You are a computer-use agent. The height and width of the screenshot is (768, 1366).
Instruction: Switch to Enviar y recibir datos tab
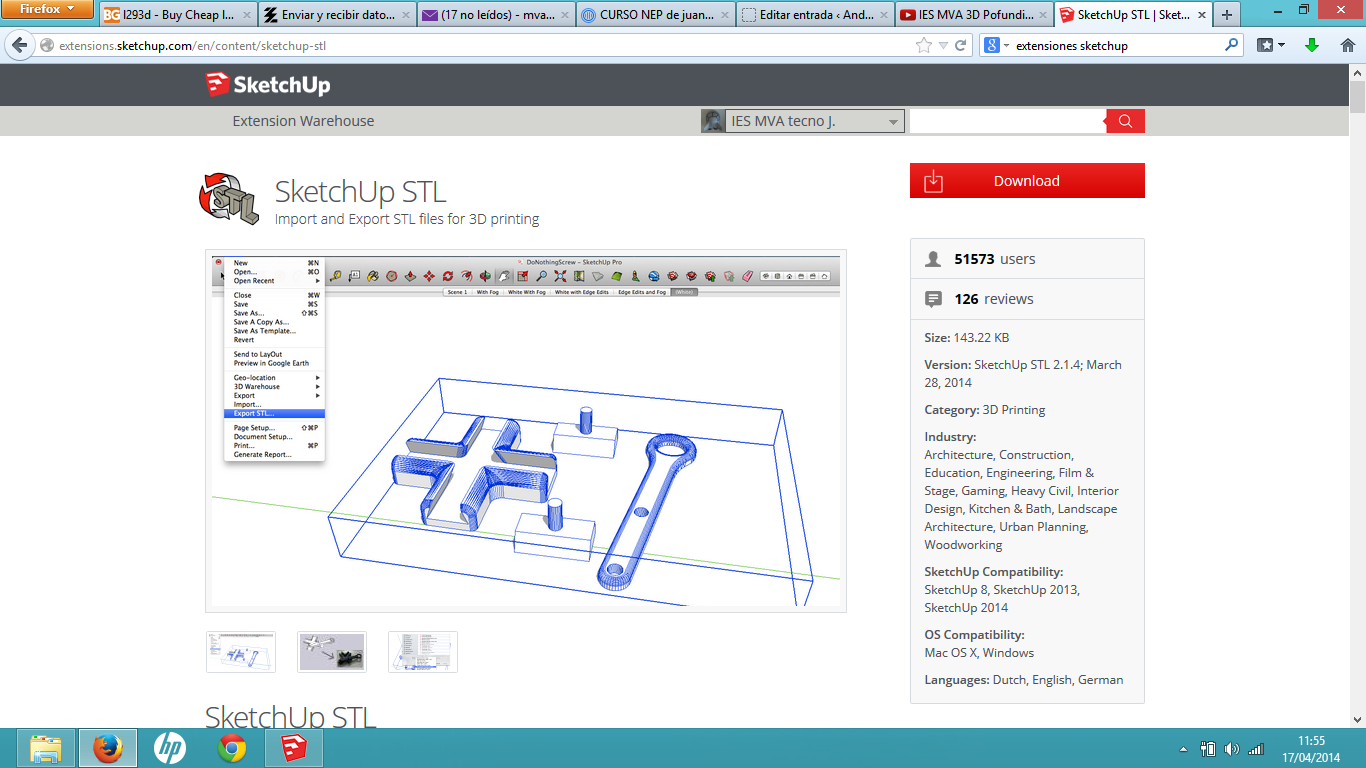(336, 15)
